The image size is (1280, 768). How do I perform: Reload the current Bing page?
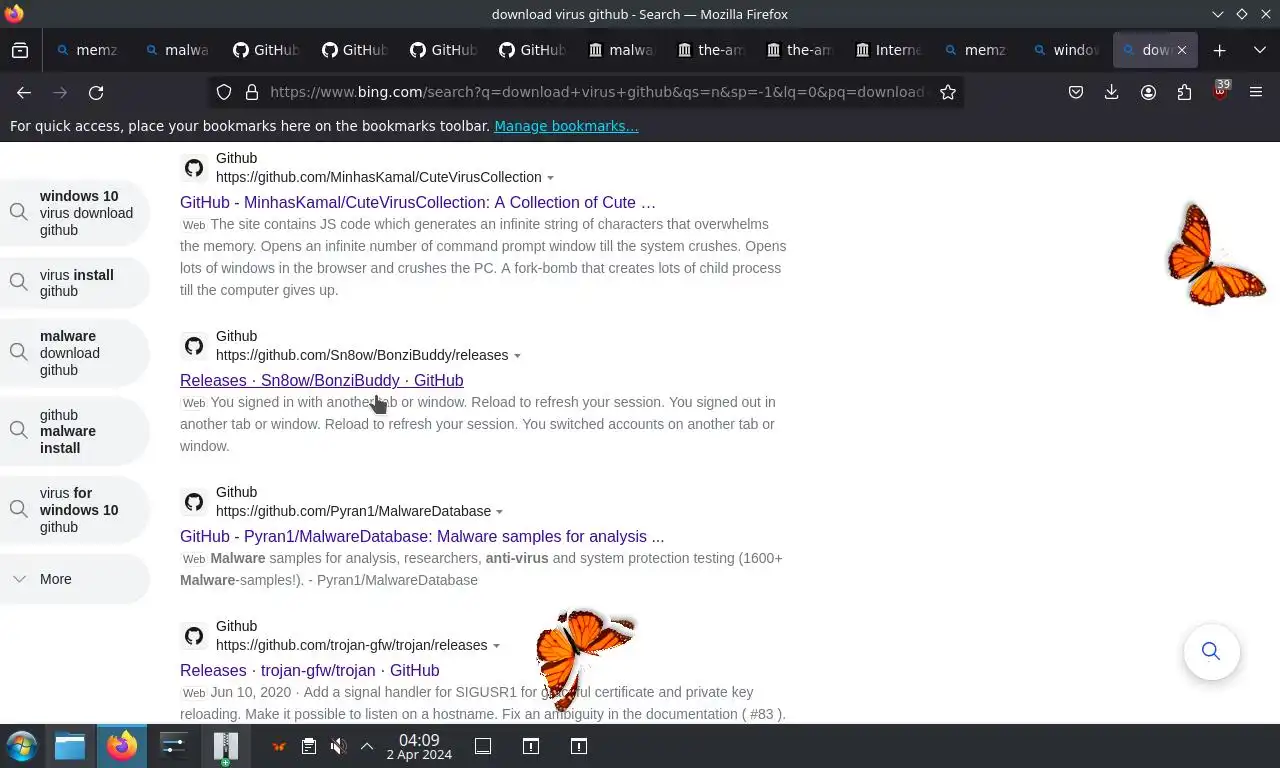pos(96,92)
